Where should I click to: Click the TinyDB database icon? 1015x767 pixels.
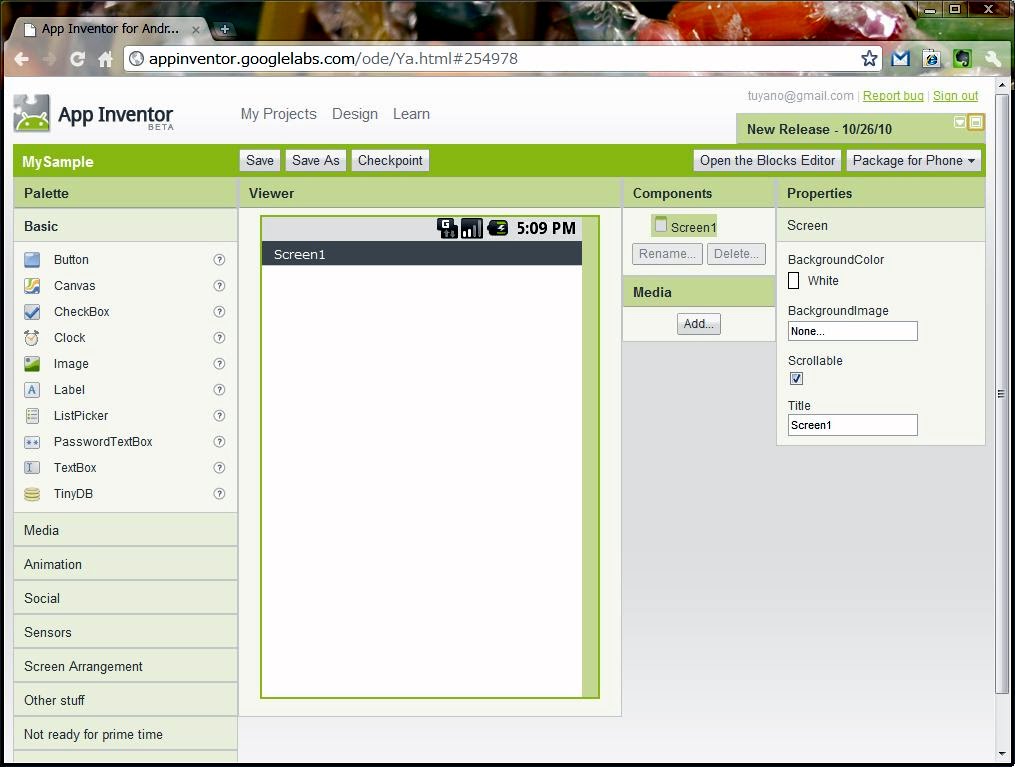pyautogui.click(x=32, y=494)
